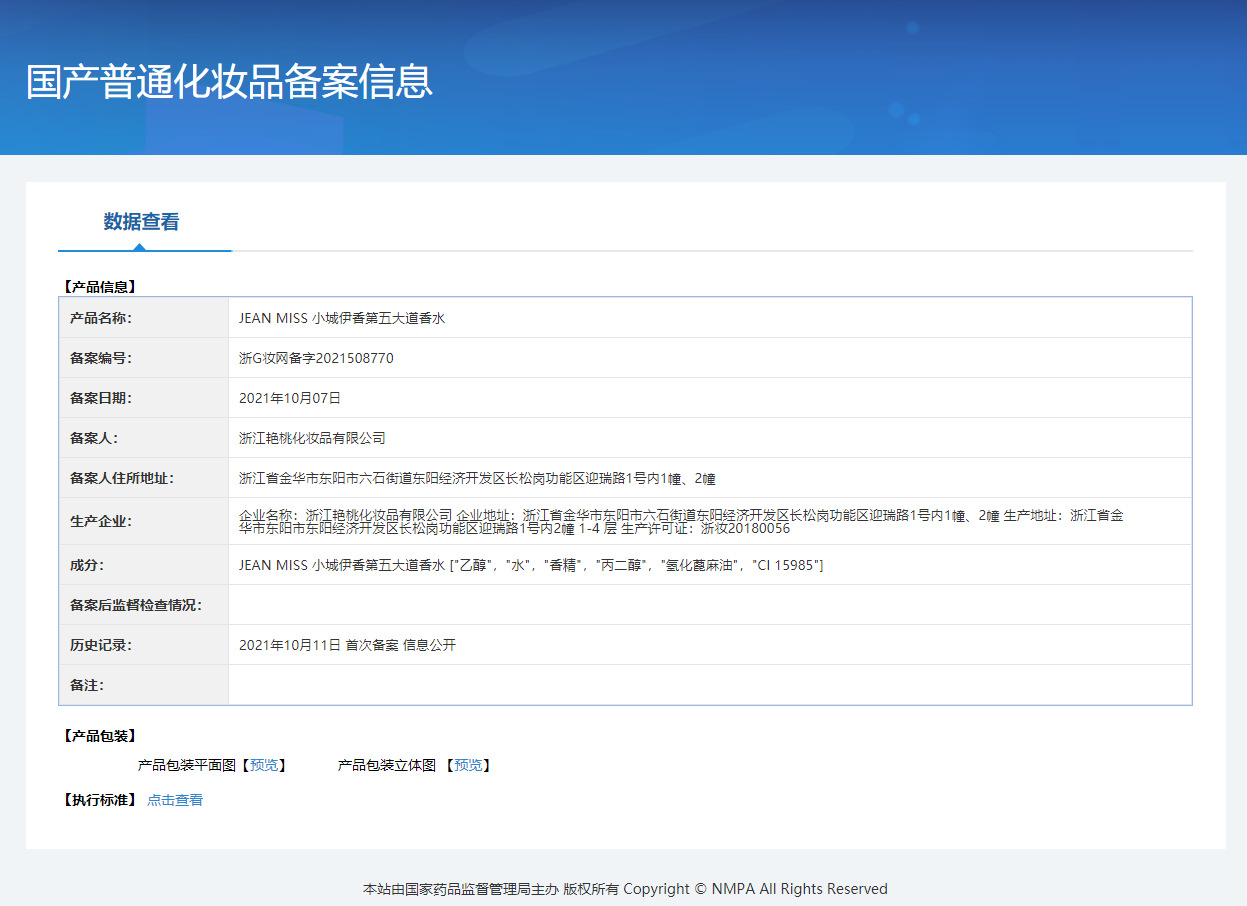1247x906 pixels.
Task: Click the 国产普通化妆品备案信息 page title
Action: coord(229,82)
